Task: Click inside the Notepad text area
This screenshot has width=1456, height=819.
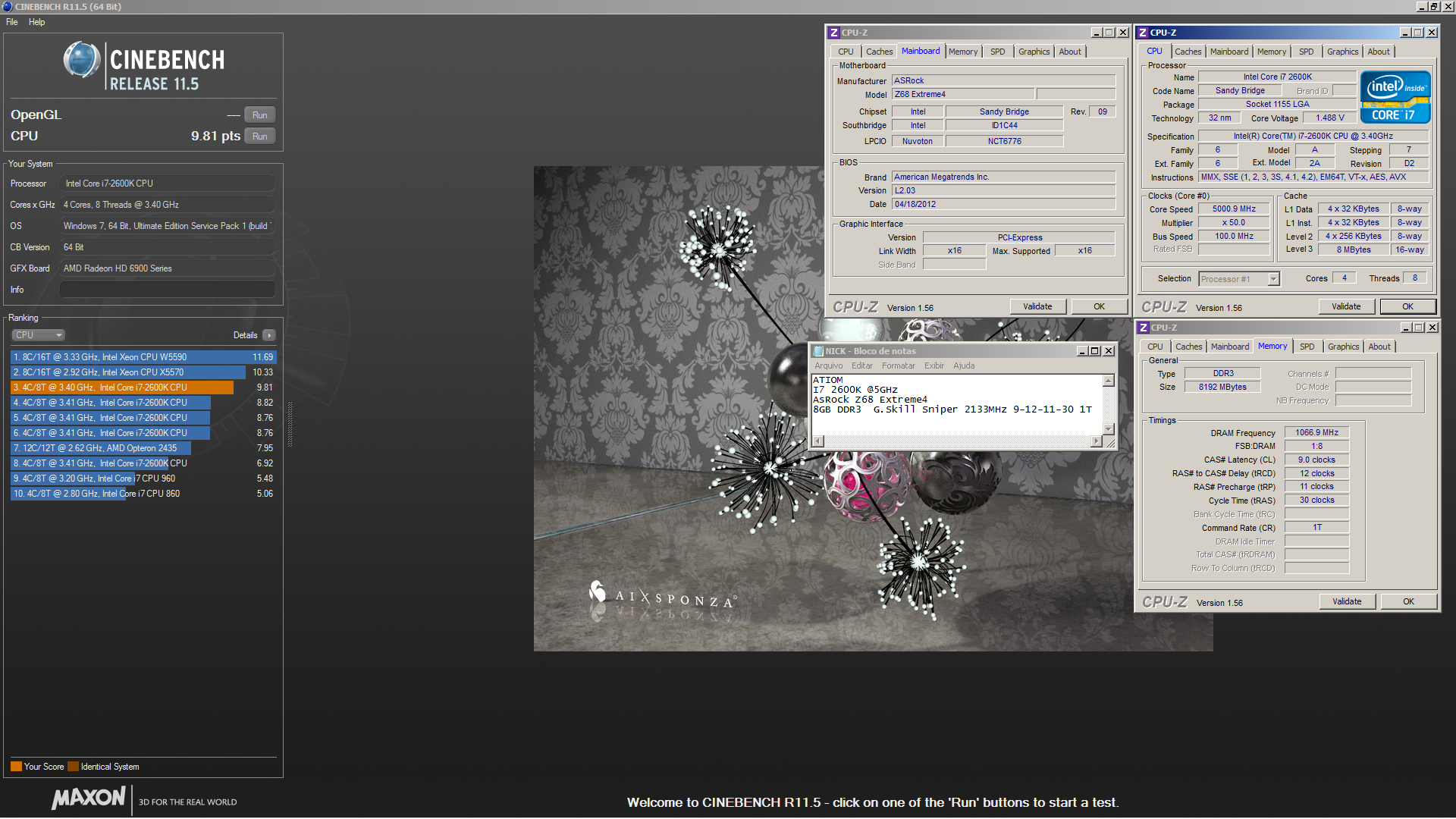Action: tap(956, 405)
